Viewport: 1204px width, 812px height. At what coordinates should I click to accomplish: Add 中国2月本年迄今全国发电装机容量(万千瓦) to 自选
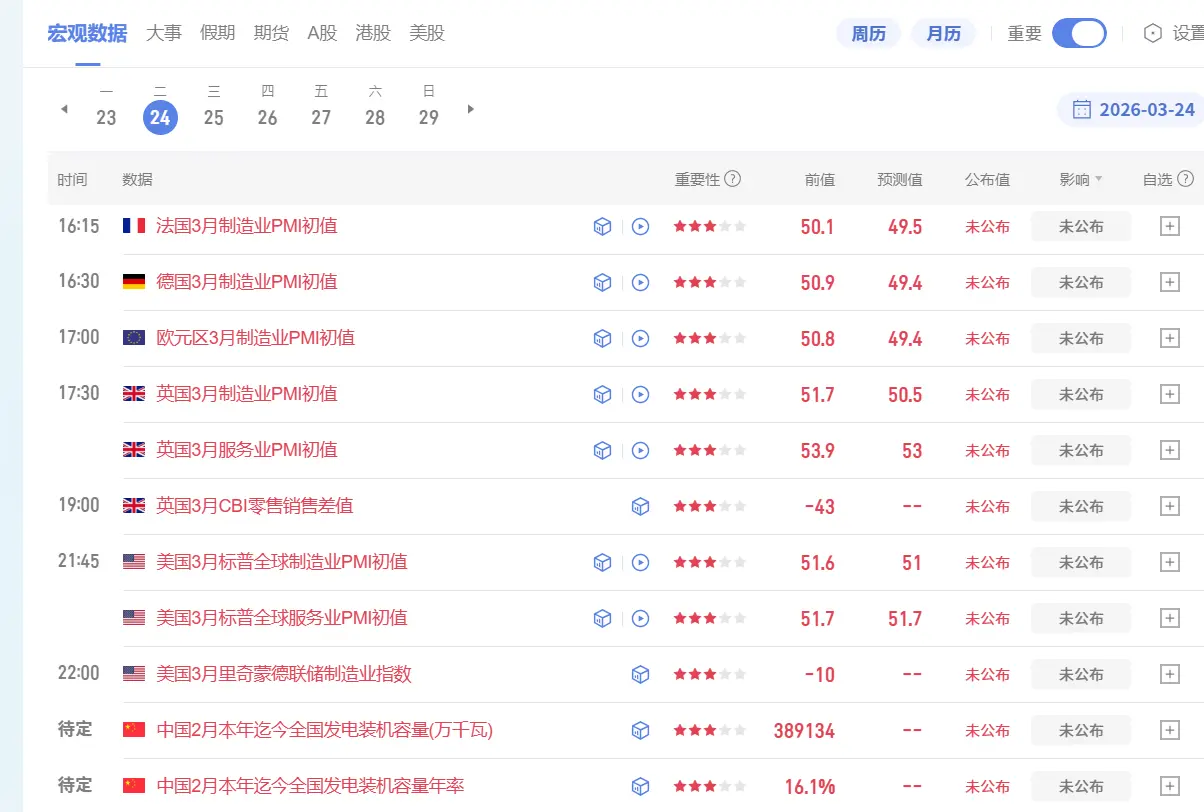(x=1169, y=731)
